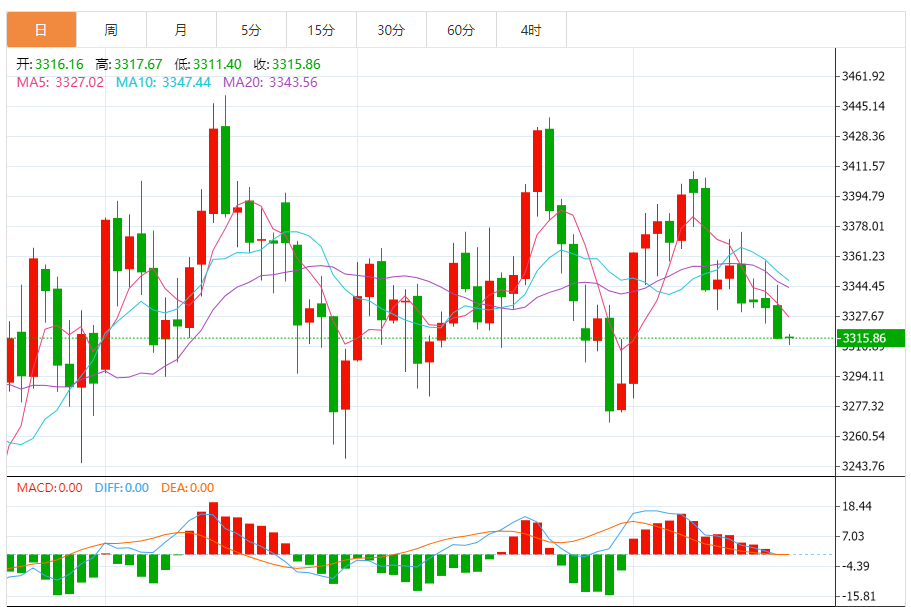Click the 3260.54 price axis label
The width and height of the screenshot is (911, 607).
coord(863,436)
